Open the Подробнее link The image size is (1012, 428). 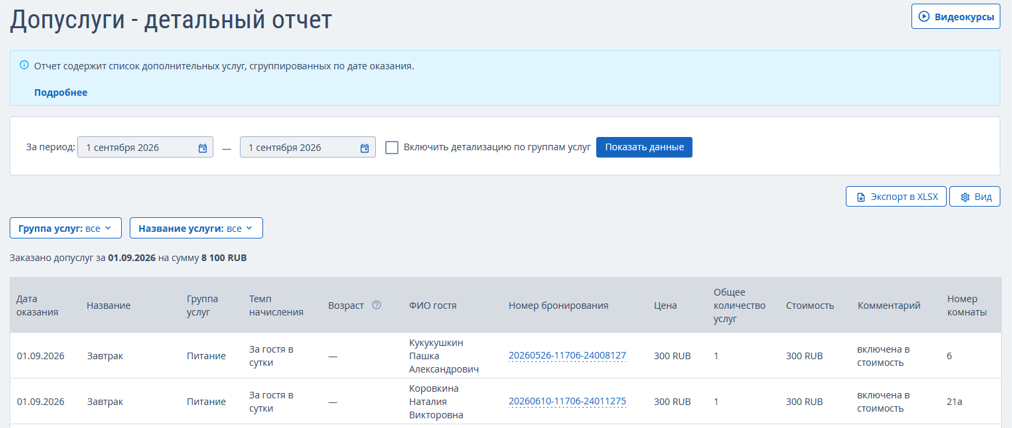(x=61, y=92)
